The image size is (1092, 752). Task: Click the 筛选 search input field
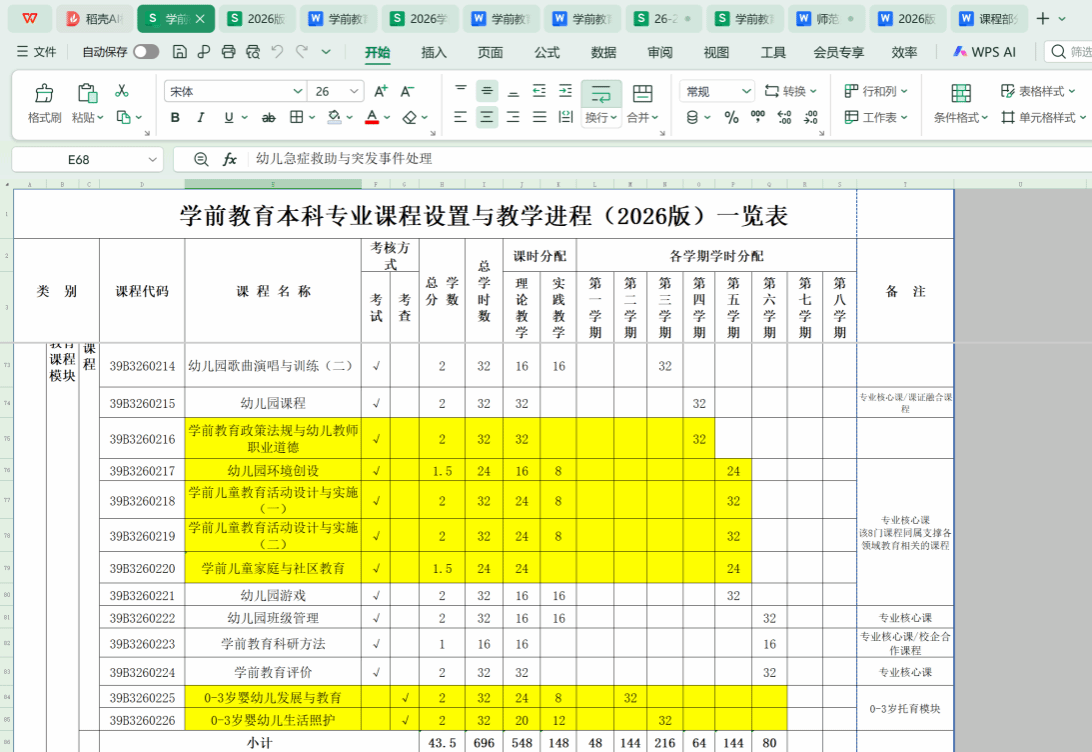coord(1069,52)
